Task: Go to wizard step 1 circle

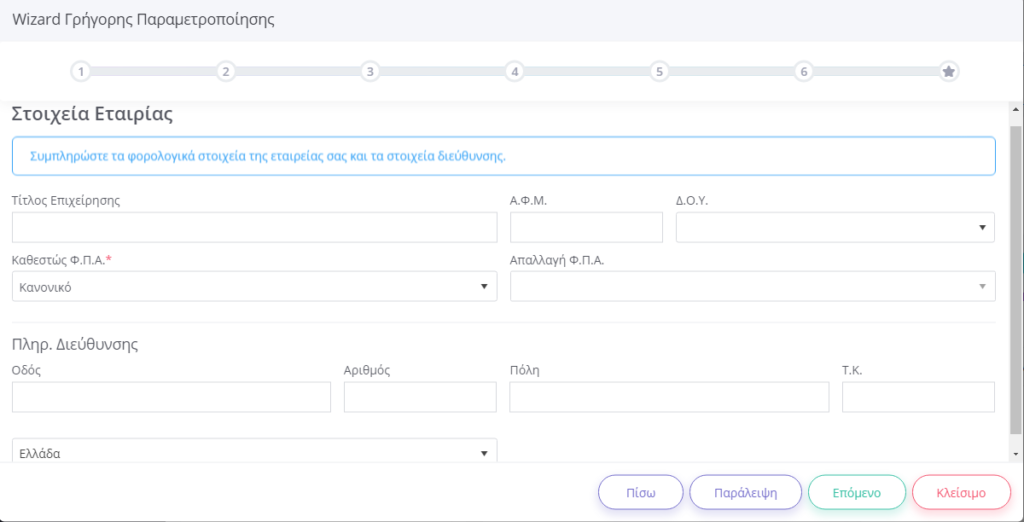Action: point(81,71)
